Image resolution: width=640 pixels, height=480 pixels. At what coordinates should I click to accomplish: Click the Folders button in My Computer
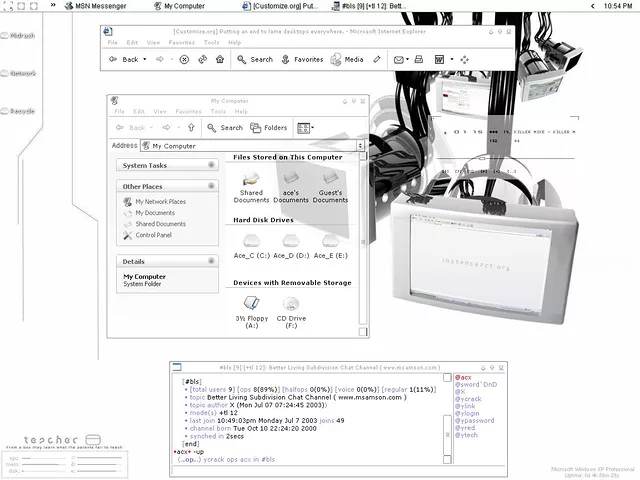(x=269, y=128)
